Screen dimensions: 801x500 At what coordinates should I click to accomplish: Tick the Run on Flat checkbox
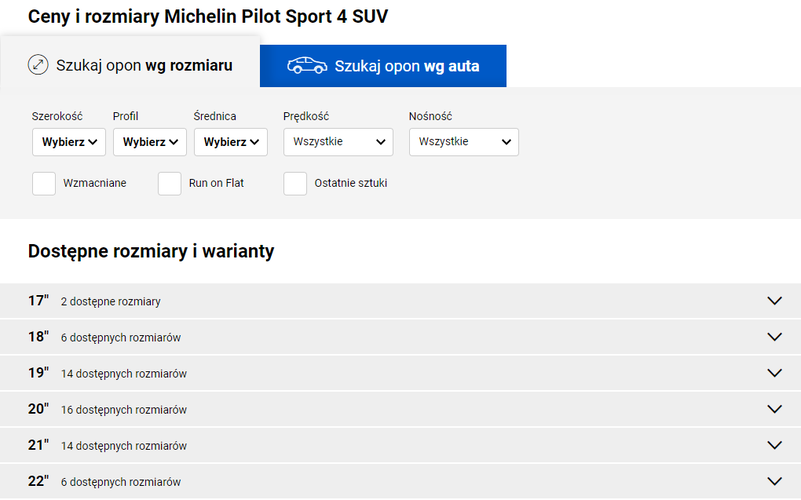point(170,183)
